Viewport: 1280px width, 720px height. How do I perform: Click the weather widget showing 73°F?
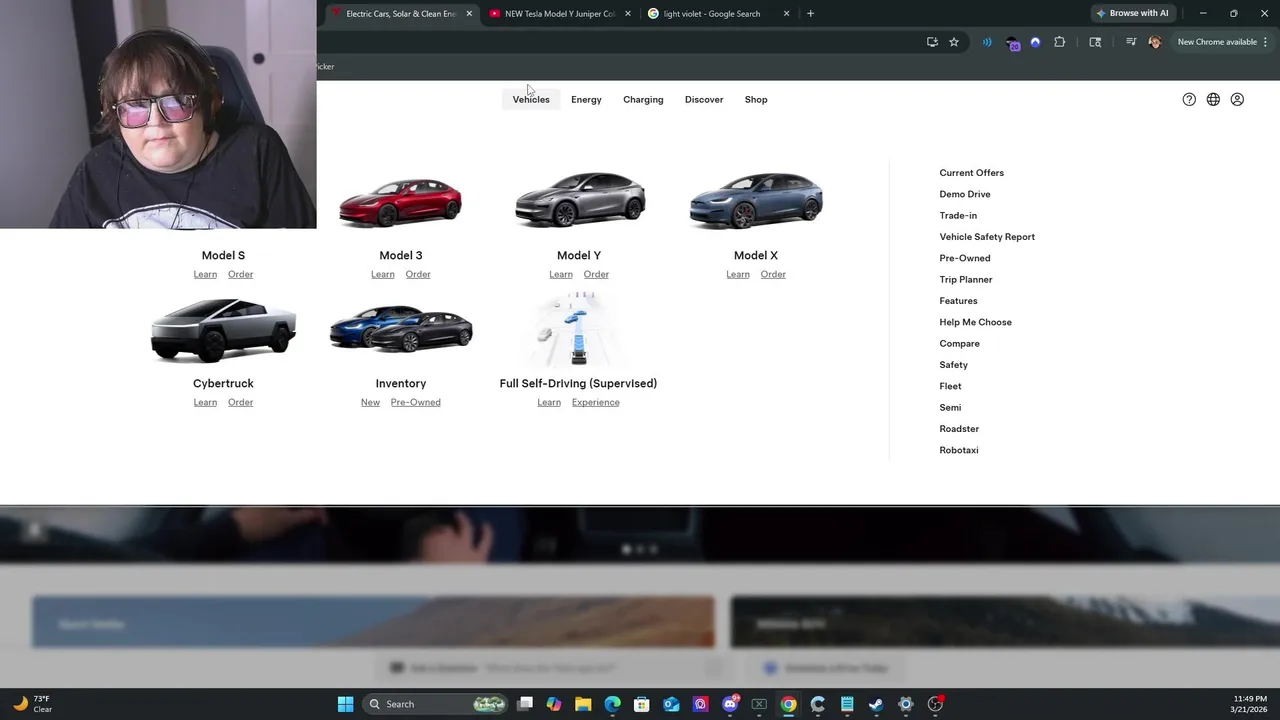[30, 704]
